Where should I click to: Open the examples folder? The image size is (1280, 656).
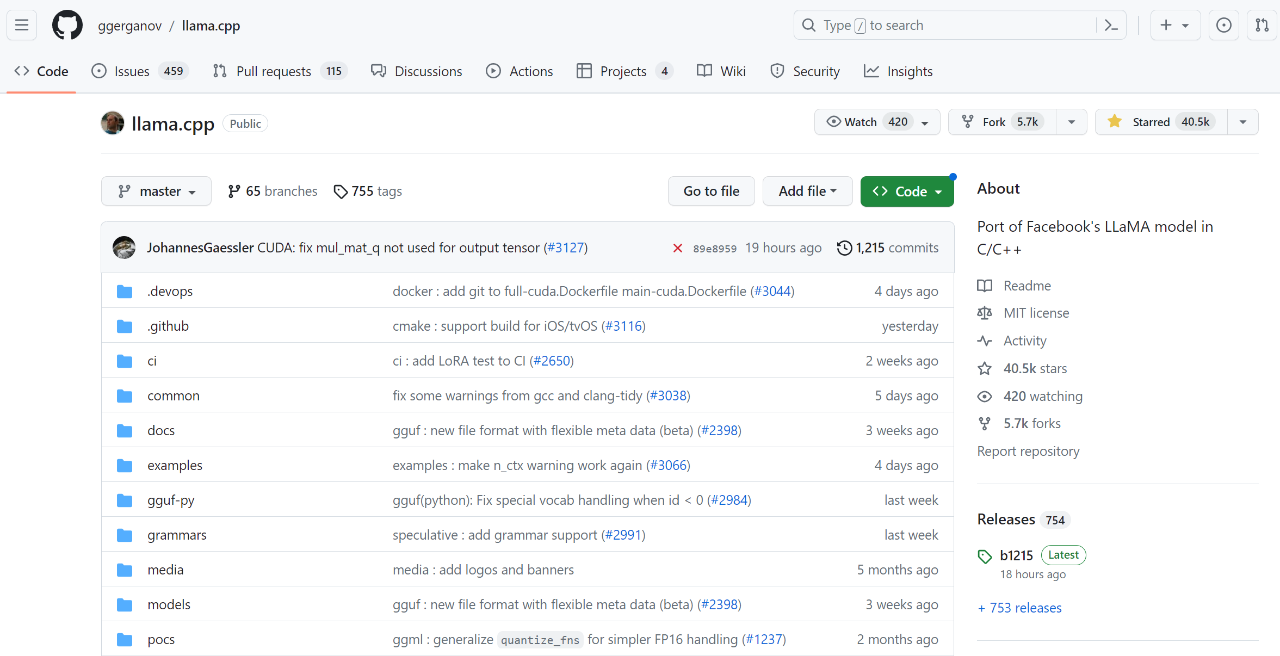click(175, 465)
